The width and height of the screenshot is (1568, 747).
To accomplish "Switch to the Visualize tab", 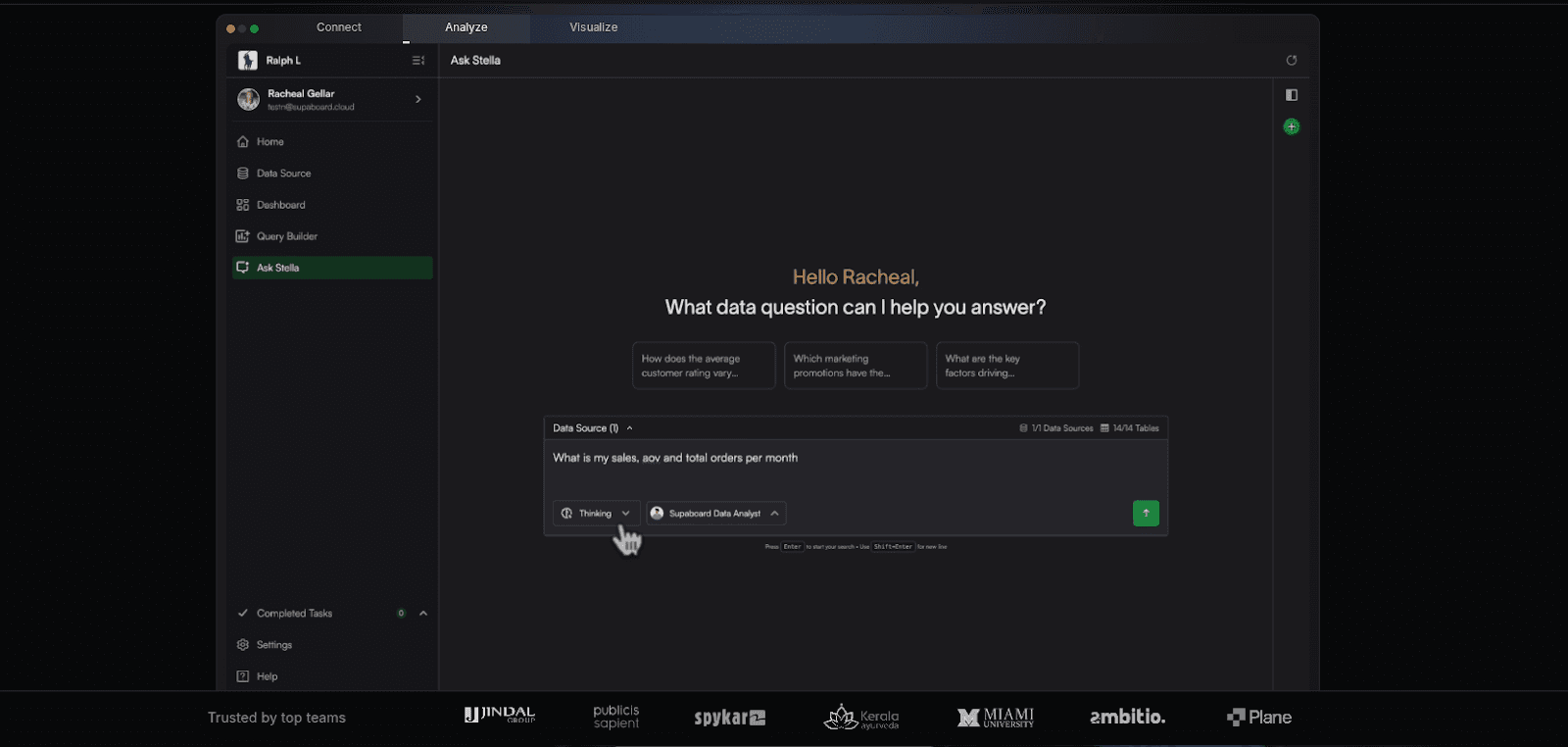I will click(x=594, y=27).
